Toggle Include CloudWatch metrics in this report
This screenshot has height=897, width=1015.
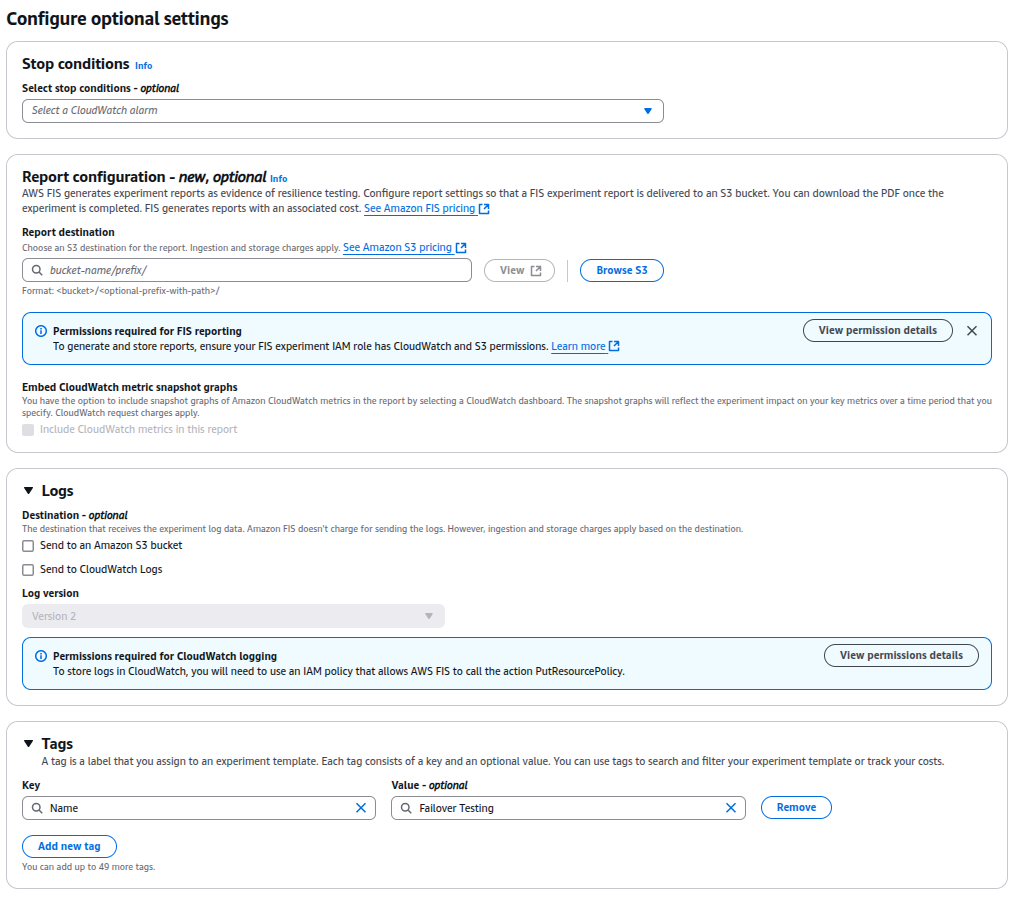[28, 430]
